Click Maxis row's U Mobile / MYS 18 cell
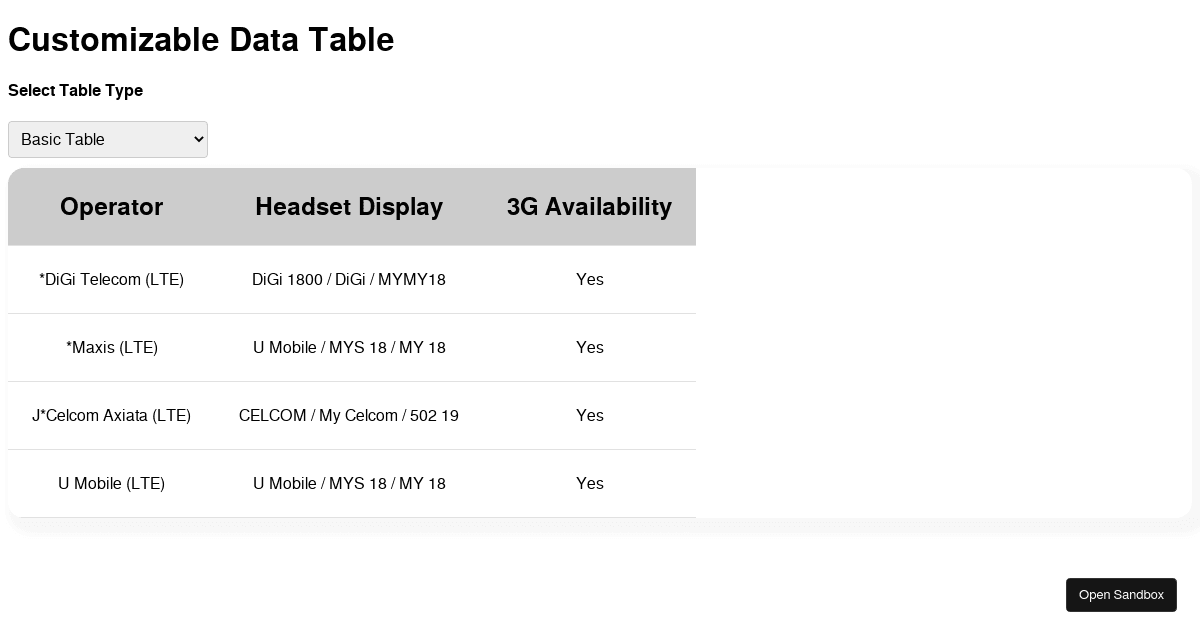Screen dimensions: 1200x630 click(x=349, y=348)
